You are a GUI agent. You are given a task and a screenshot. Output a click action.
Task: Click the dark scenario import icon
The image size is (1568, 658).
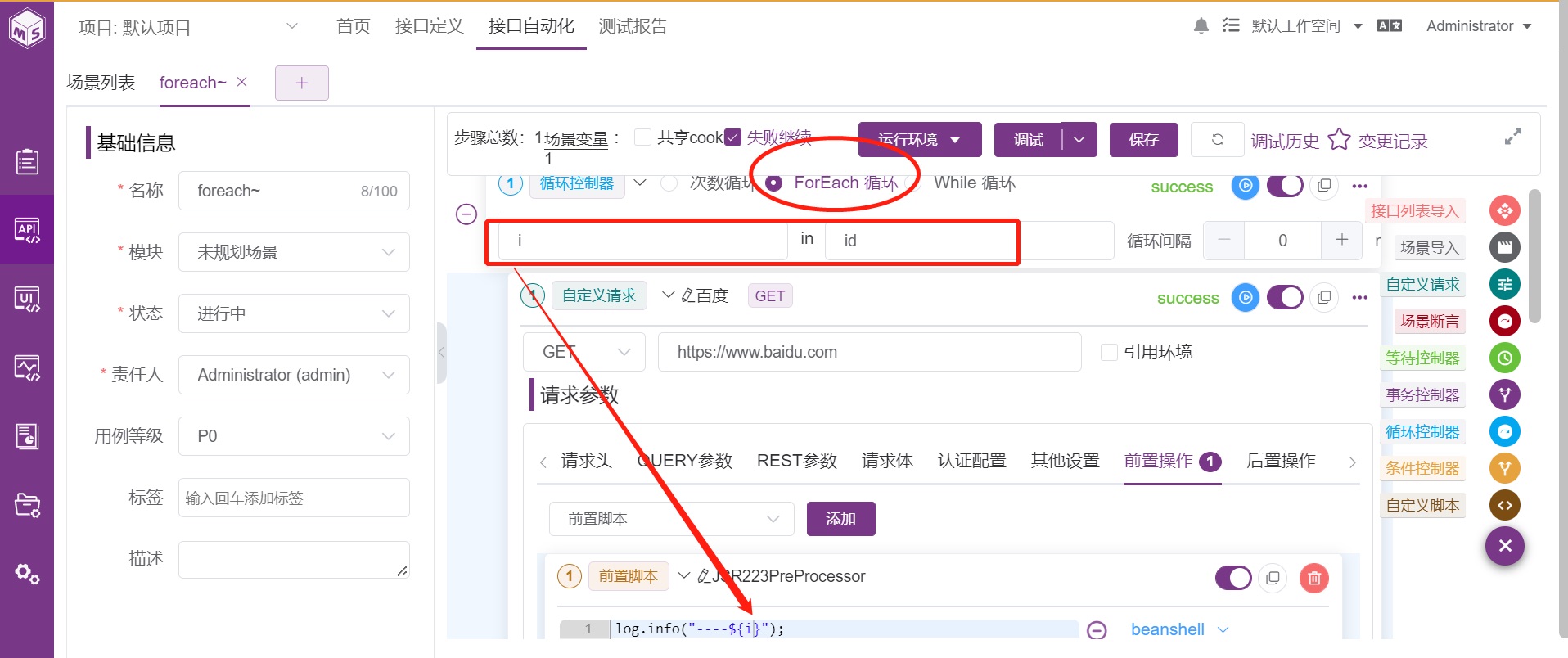click(1505, 247)
